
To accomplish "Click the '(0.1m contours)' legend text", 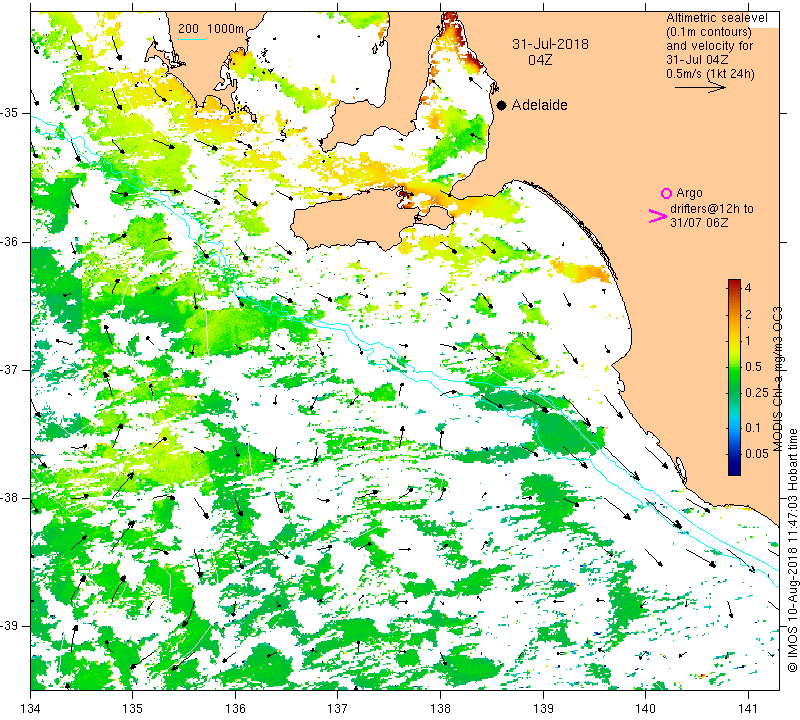I will 708,32.
